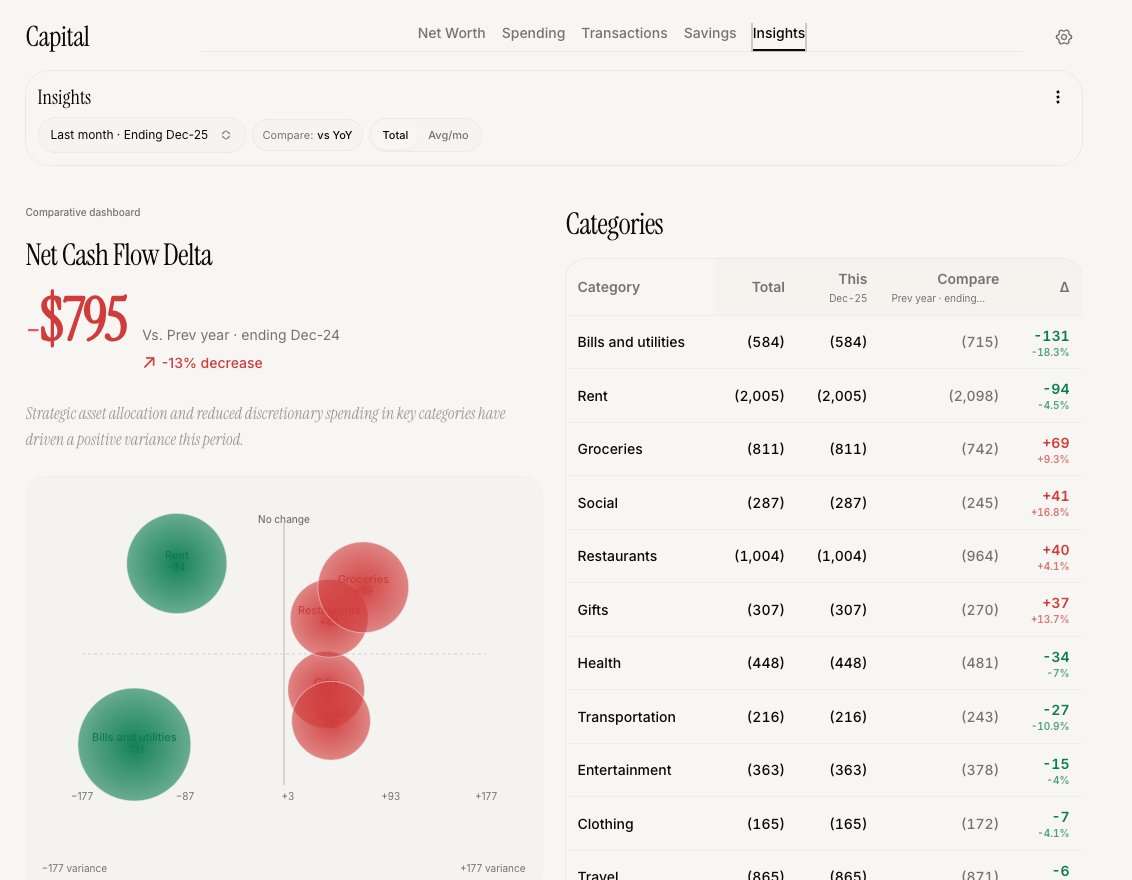1132x880 pixels.
Task: Change the Compare vs YoY setting
Action: [x=308, y=135]
